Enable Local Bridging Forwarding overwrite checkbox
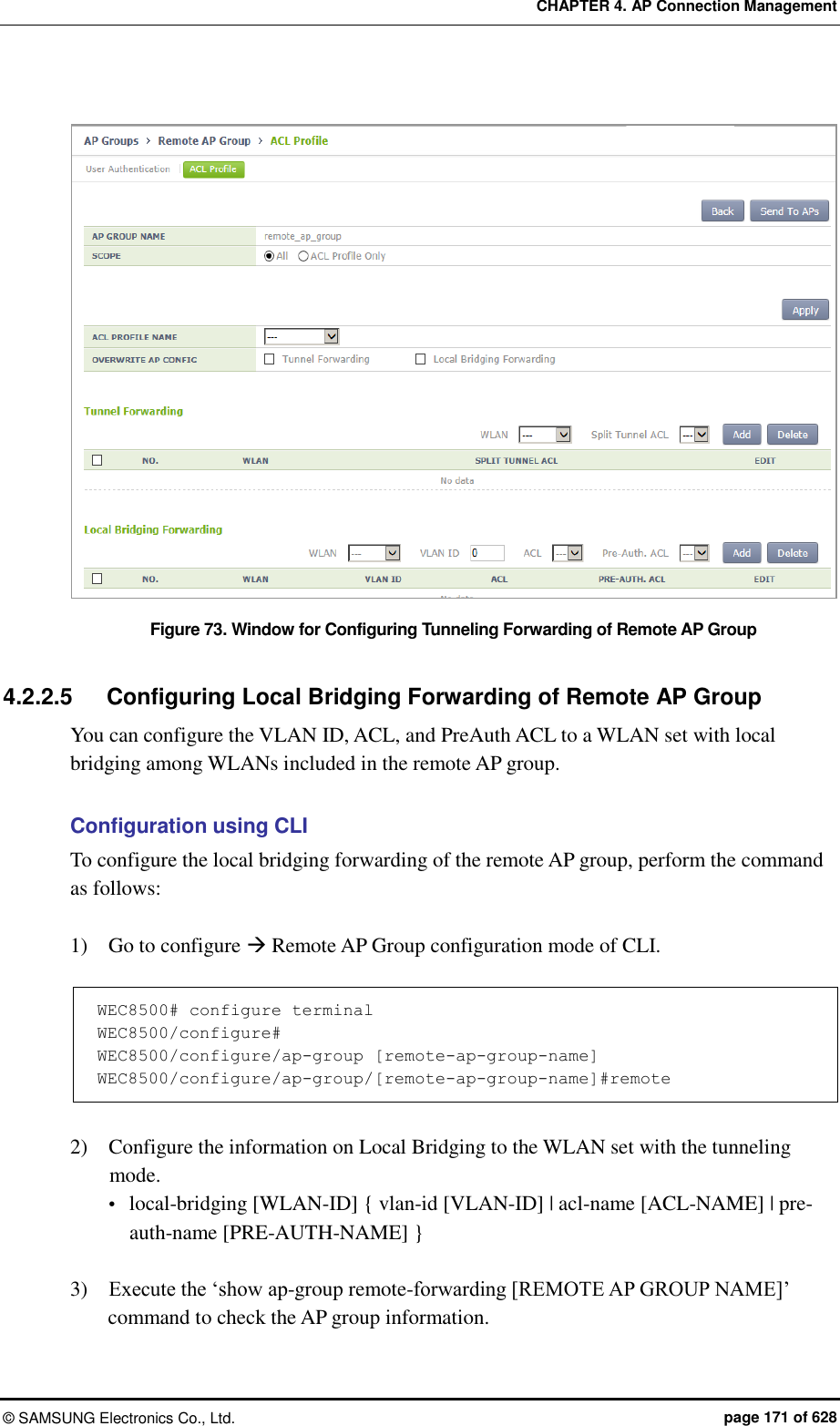 420,359
